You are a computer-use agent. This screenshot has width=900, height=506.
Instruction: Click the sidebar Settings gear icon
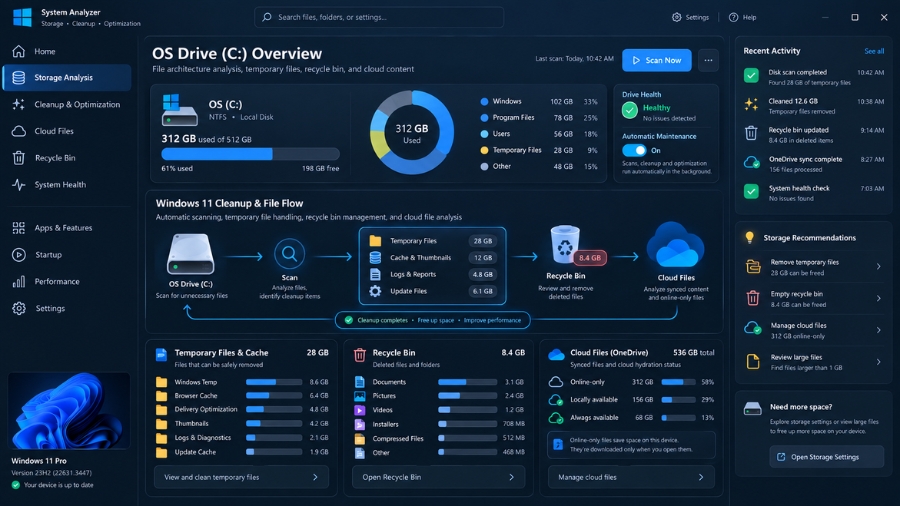pos(18,309)
